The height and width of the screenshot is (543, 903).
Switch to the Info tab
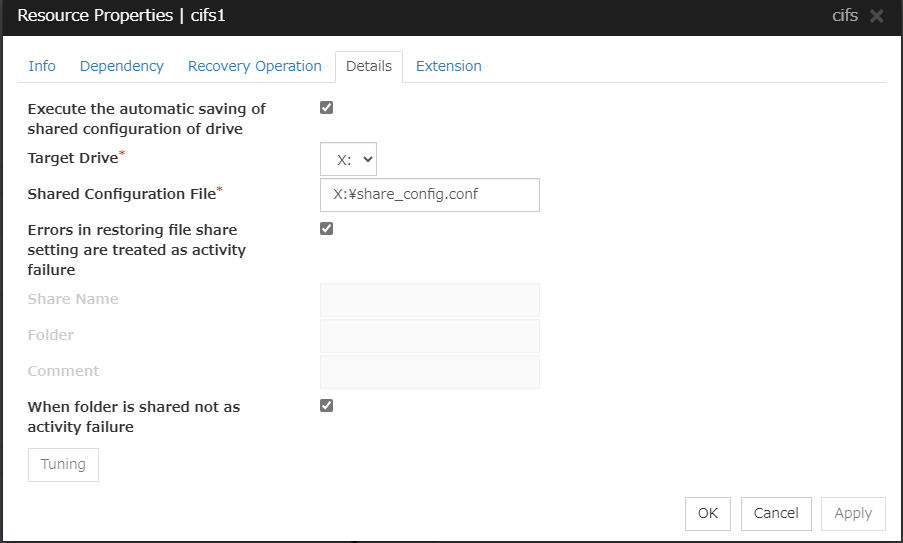point(42,66)
